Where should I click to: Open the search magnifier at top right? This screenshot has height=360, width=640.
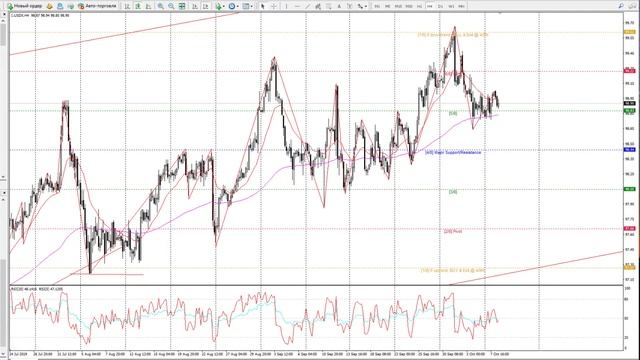pos(621,6)
